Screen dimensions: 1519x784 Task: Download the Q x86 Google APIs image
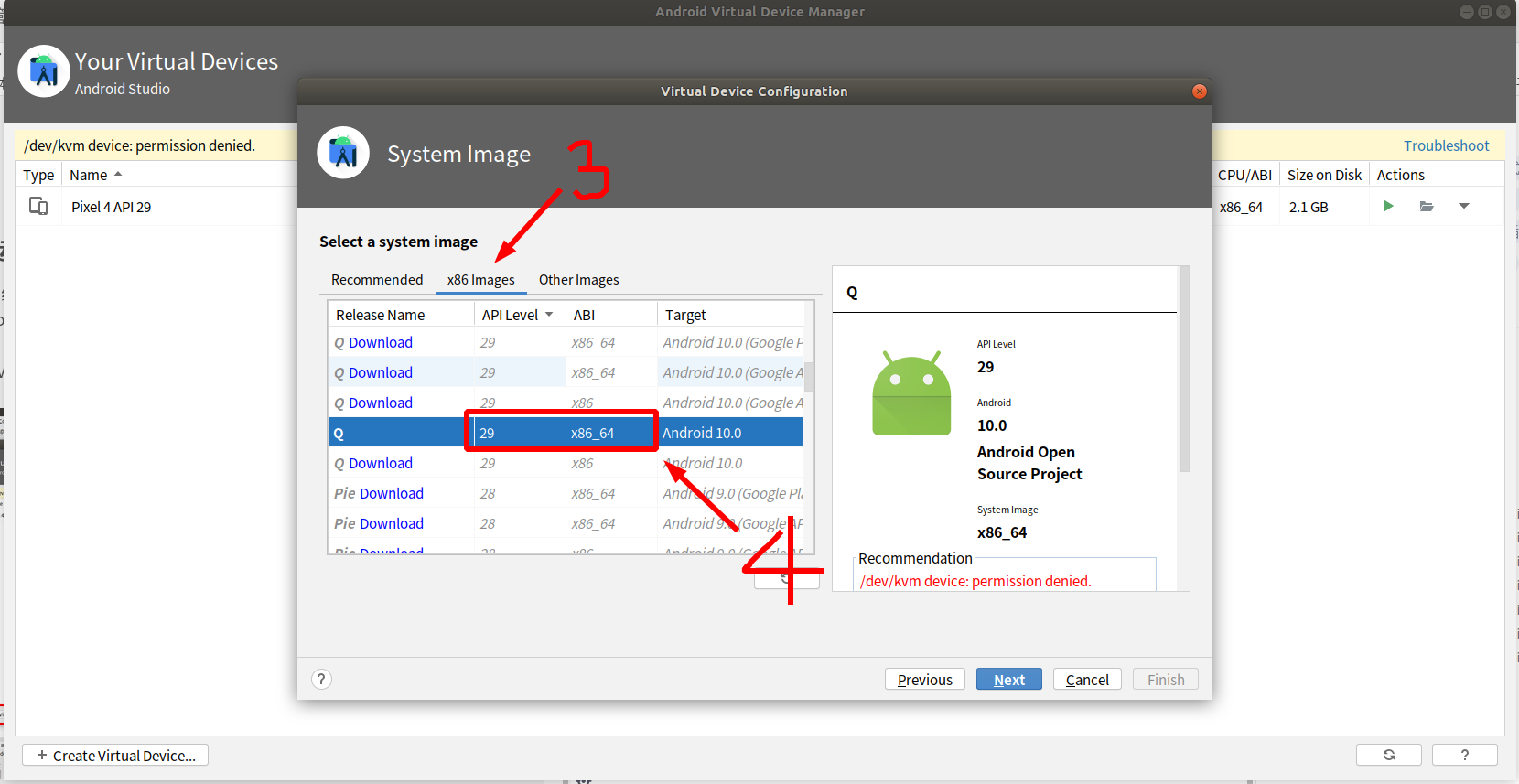click(381, 403)
